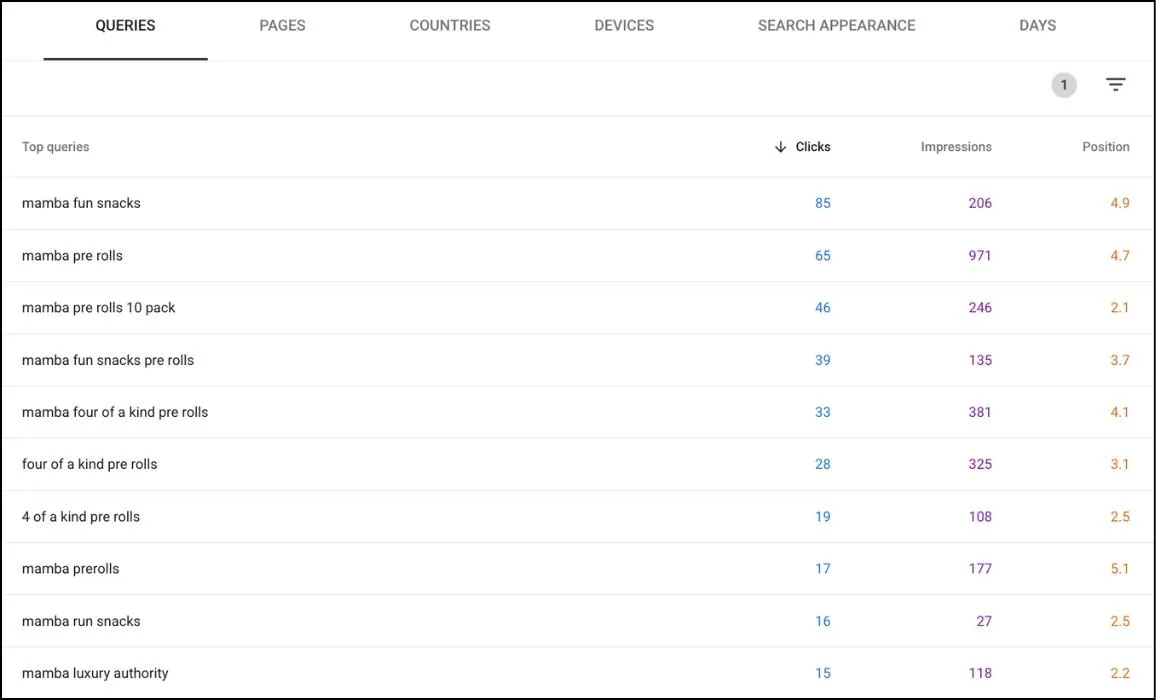
Task: Click the impressions value 118
Action: point(980,673)
